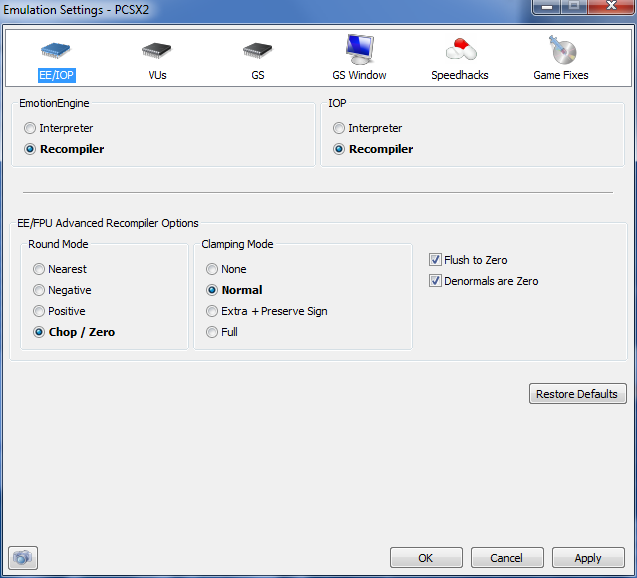Minimize the Emulation Settings window
The image size is (637, 578).
pos(547,6)
